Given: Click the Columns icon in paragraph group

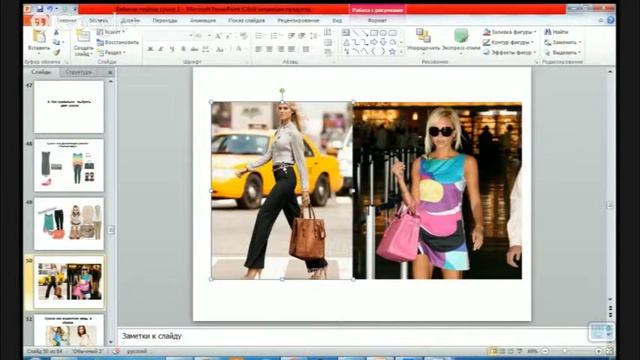Looking at the screenshot, I should coord(306,49).
